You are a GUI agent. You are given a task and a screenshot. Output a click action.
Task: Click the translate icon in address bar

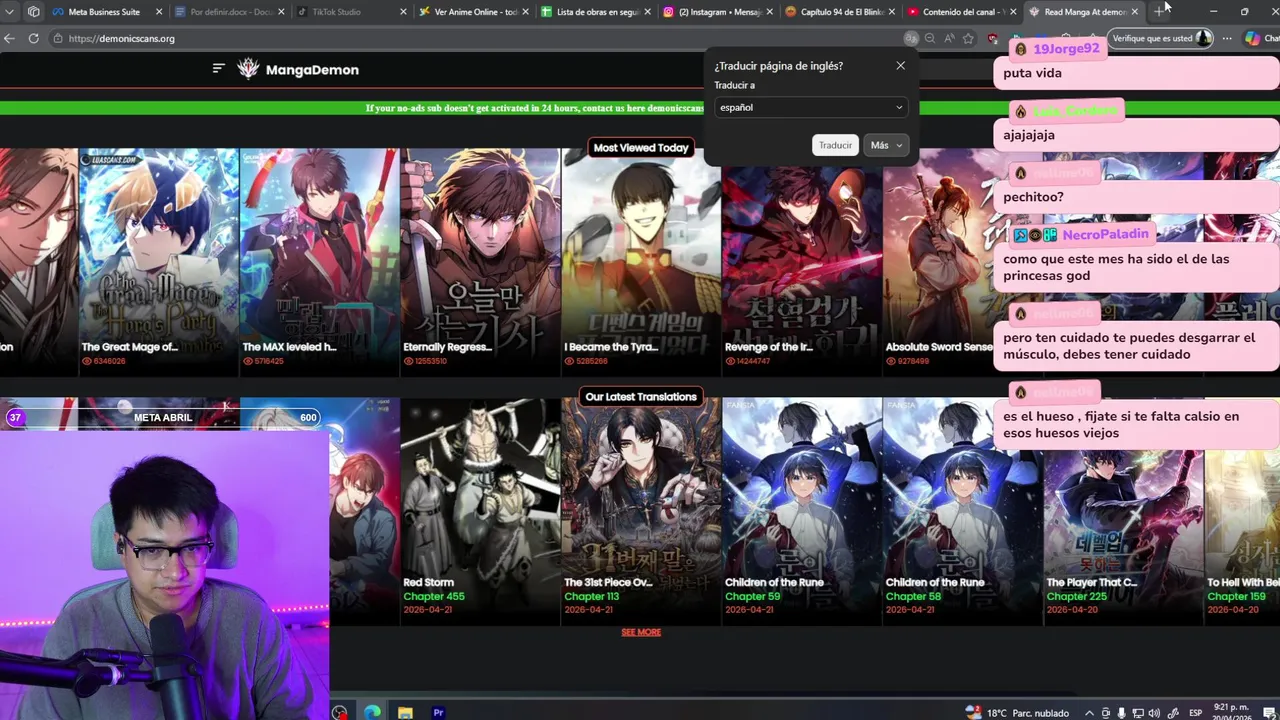(x=910, y=38)
